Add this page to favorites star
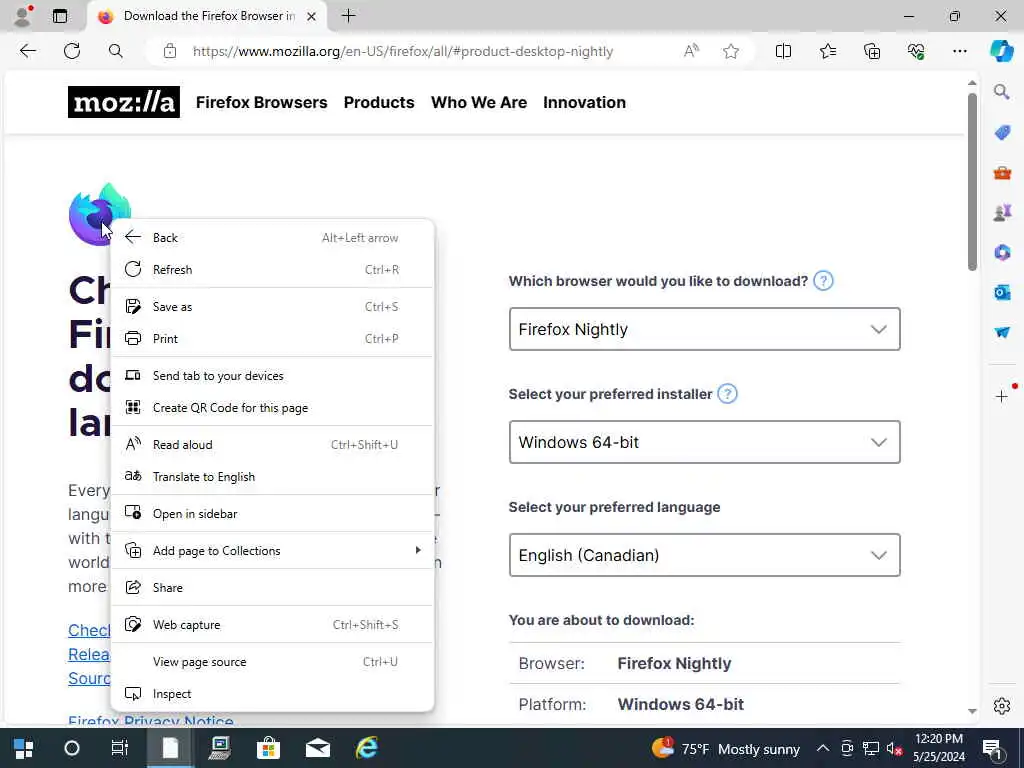Screen dimensions: 1024x768 pyautogui.click(x=731, y=51)
